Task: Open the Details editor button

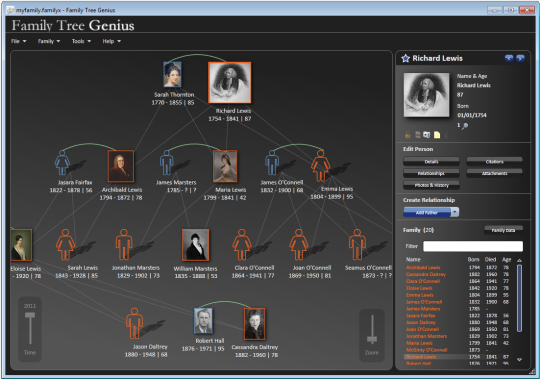Action: tap(431, 161)
